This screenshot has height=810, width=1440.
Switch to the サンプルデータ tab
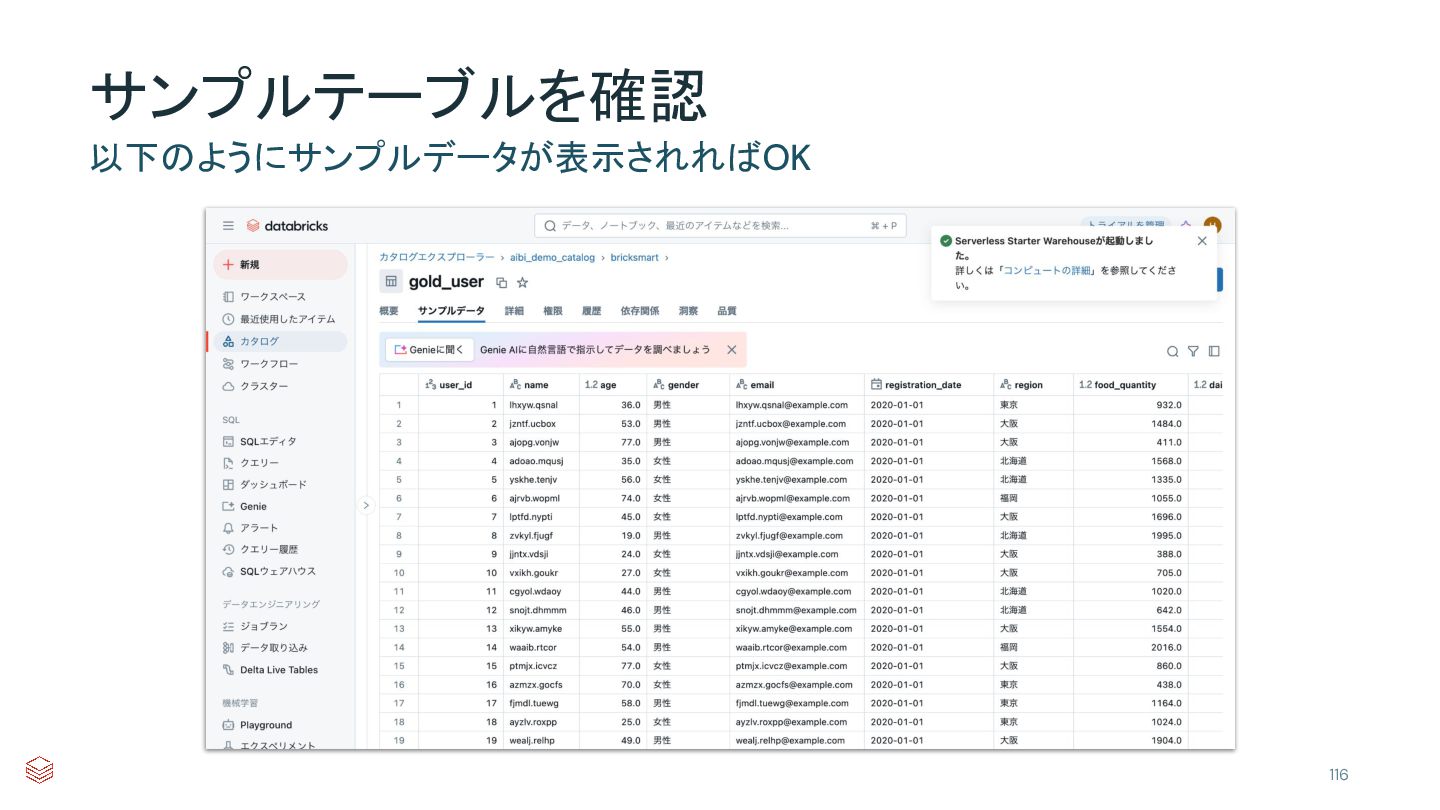click(x=451, y=311)
